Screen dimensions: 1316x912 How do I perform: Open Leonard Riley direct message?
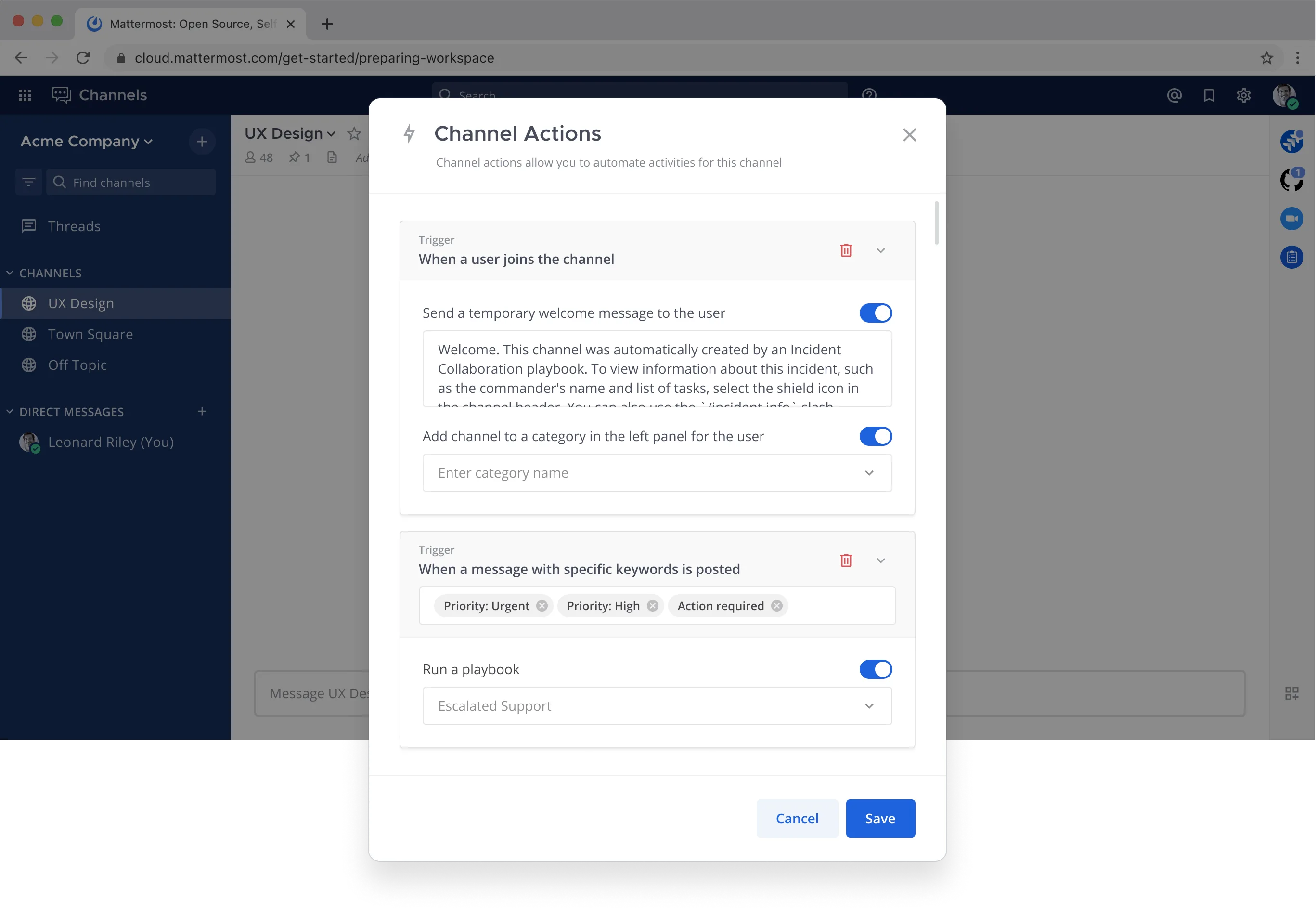coord(116,443)
